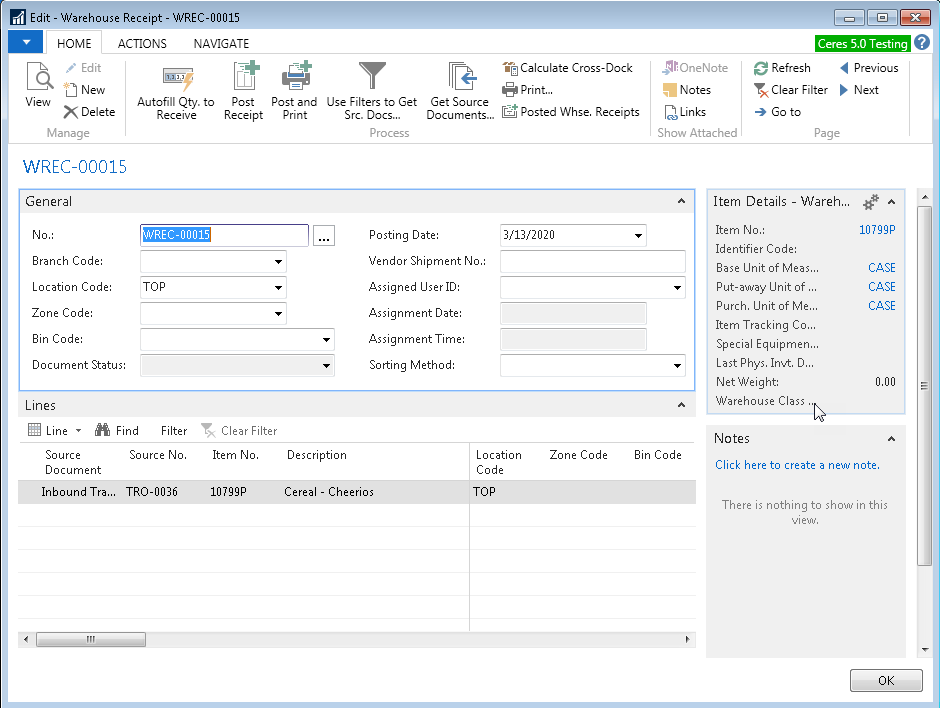The image size is (940, 708).
Task: Click the Get Source Documents icon
Action: (x=460, y=78)
